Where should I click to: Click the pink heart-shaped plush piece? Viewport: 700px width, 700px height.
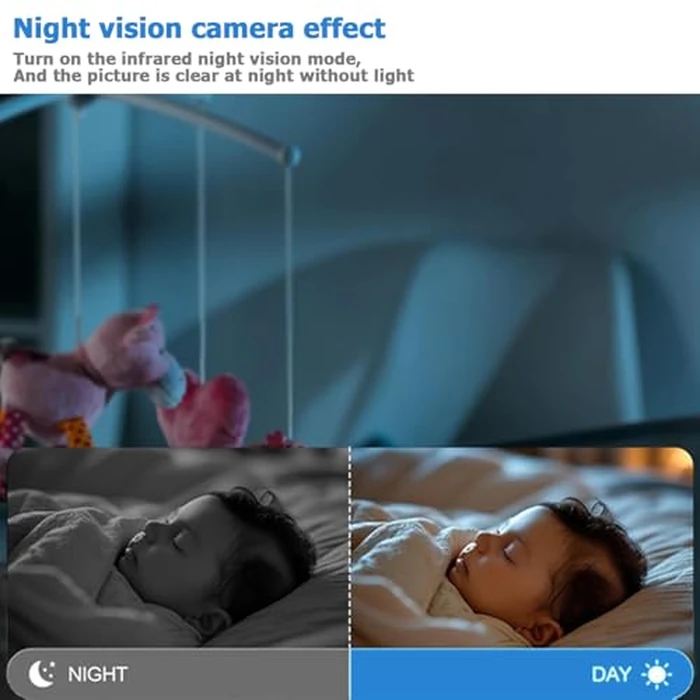pyautogui.click(x=205, y=410)
